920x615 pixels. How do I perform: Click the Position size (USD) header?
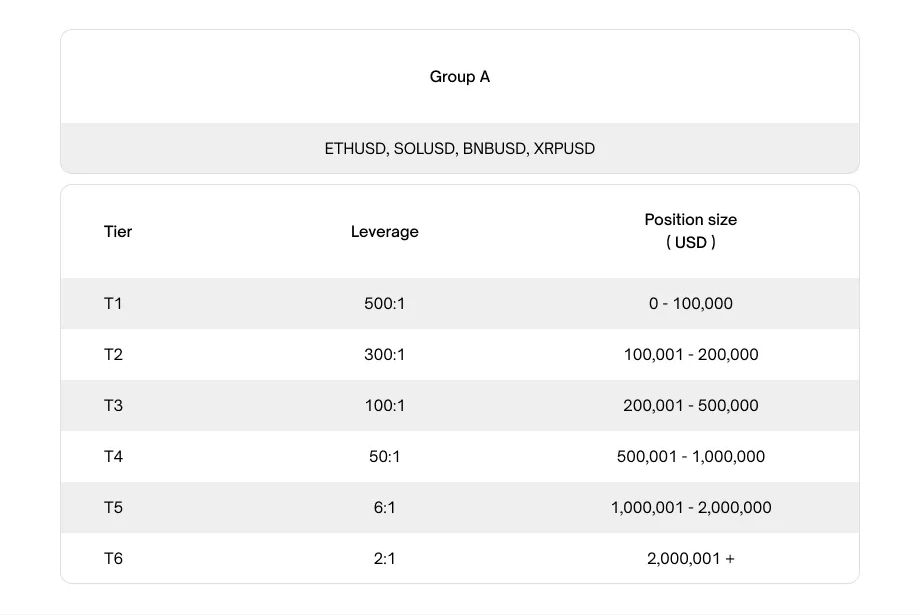click(691, 231)
